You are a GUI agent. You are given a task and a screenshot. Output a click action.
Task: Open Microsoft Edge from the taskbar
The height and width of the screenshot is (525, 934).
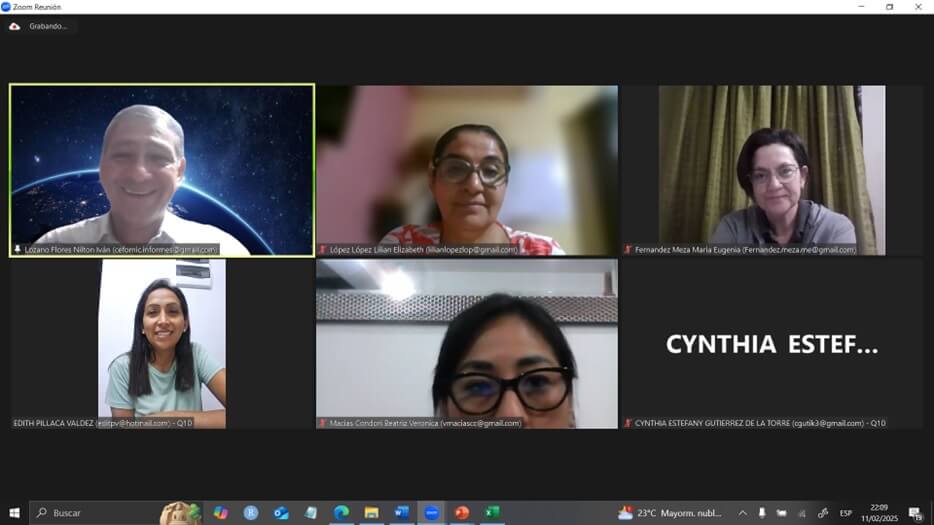341,513
